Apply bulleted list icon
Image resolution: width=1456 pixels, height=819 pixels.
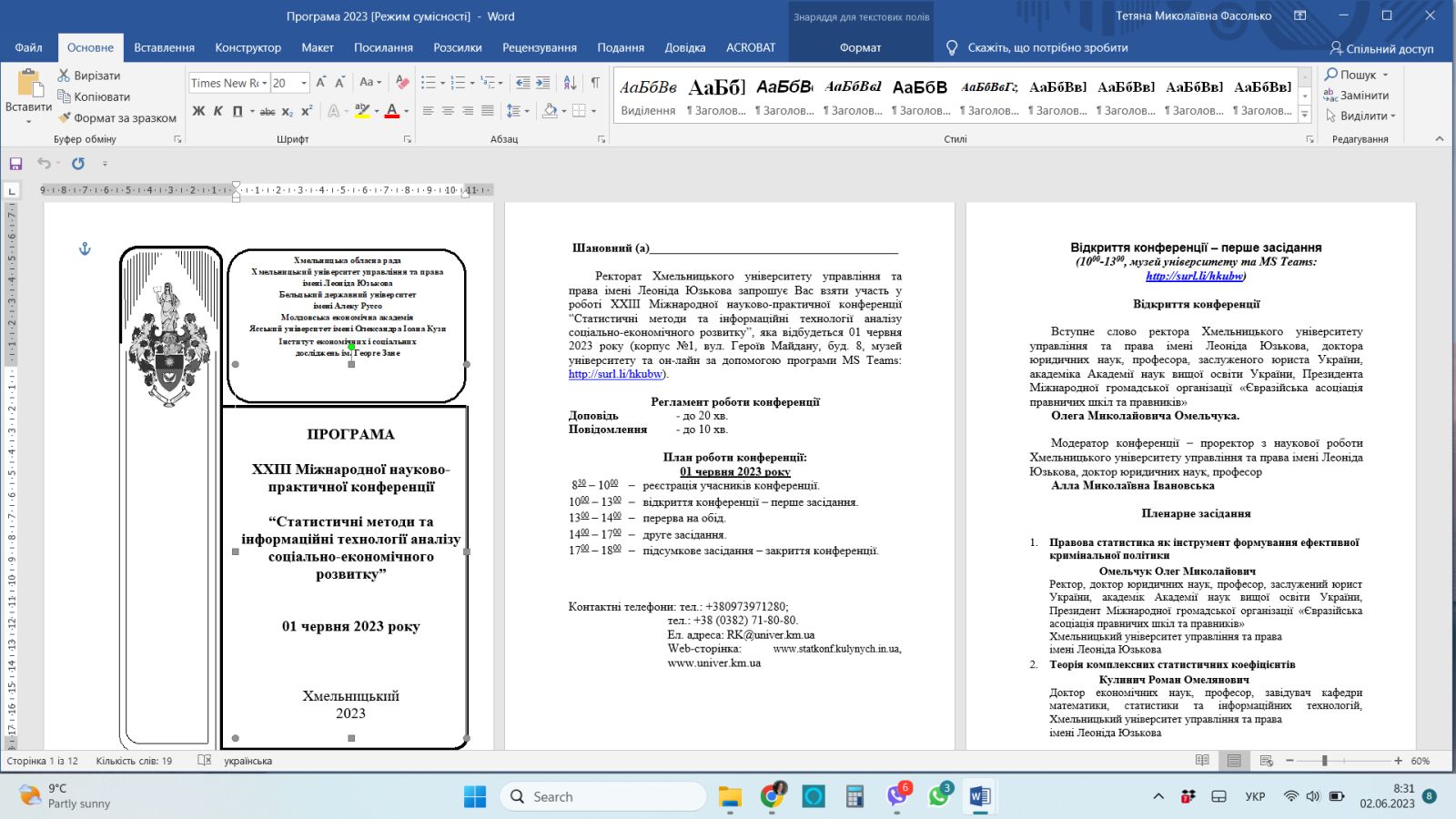[428, 83]
